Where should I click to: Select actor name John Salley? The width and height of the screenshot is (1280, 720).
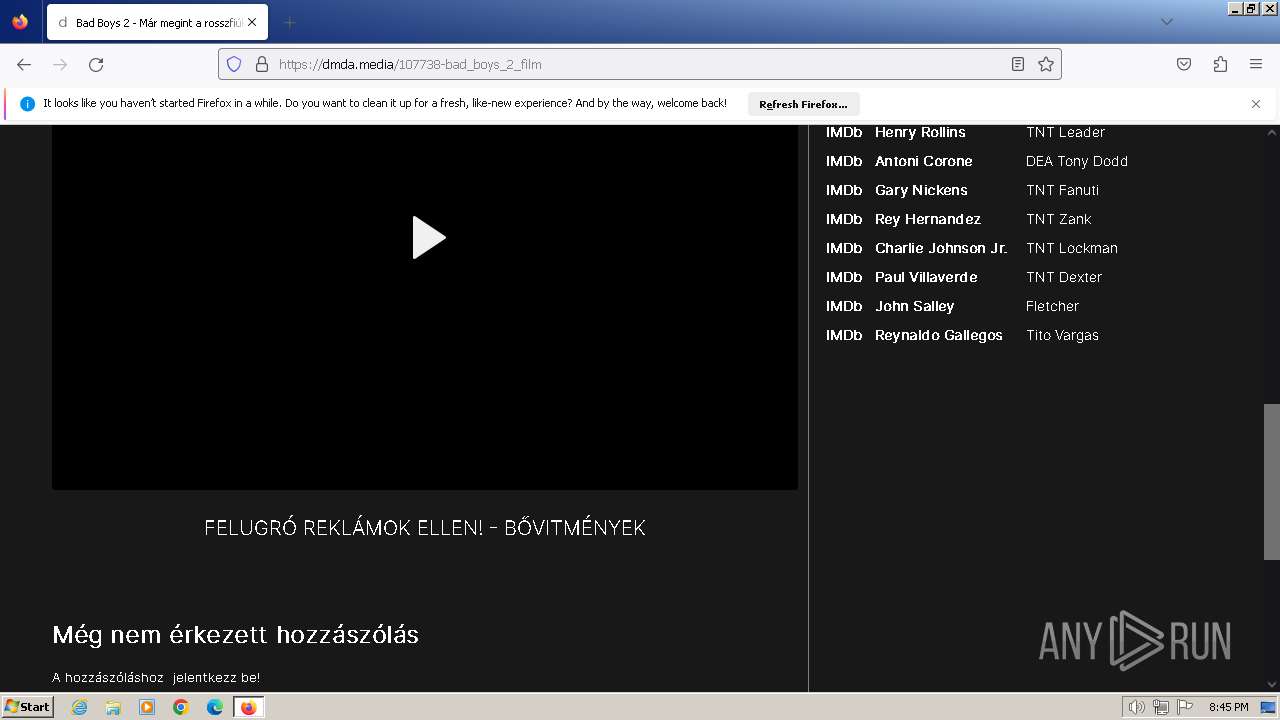[915, 306]
